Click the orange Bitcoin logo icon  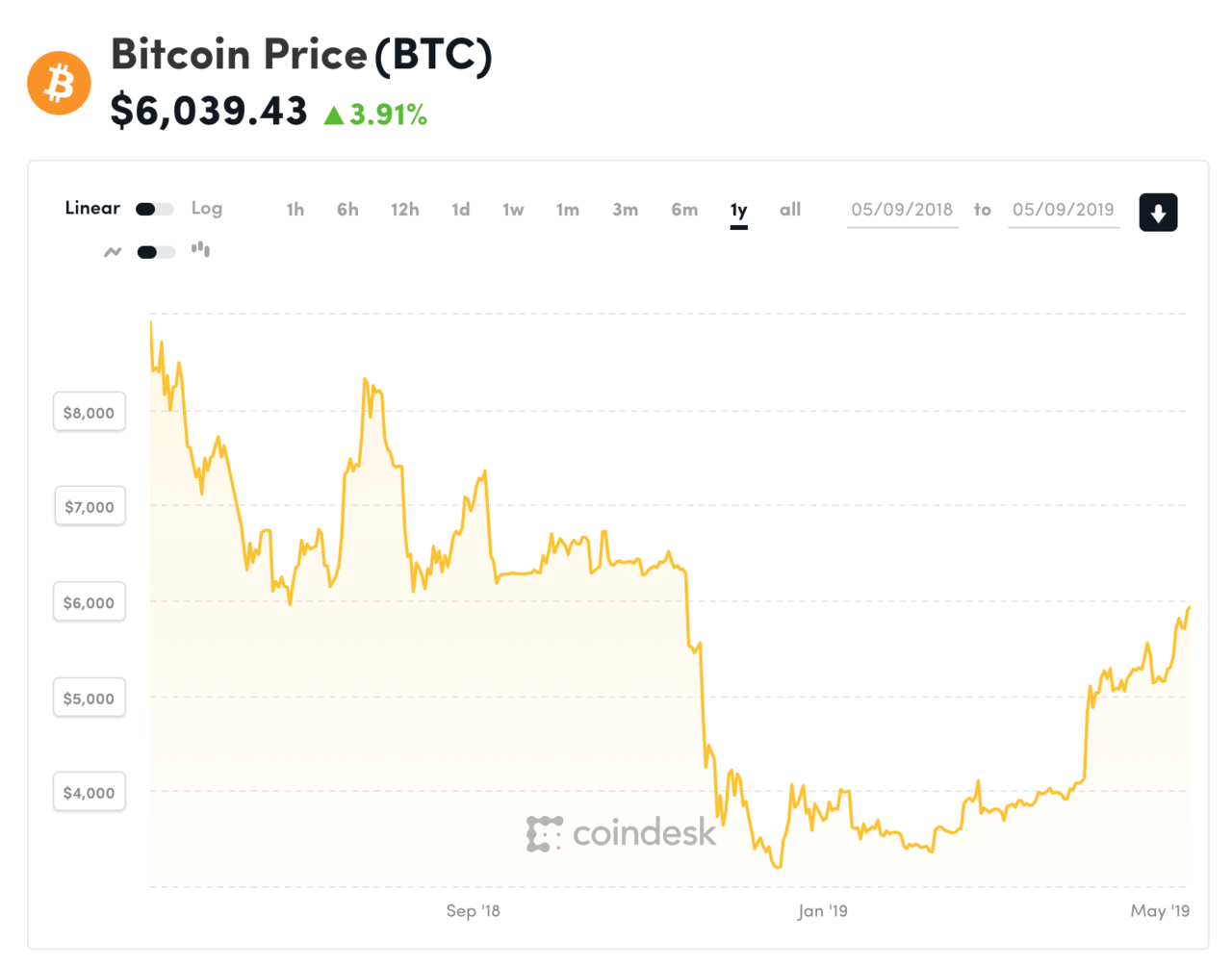(59, 83)
